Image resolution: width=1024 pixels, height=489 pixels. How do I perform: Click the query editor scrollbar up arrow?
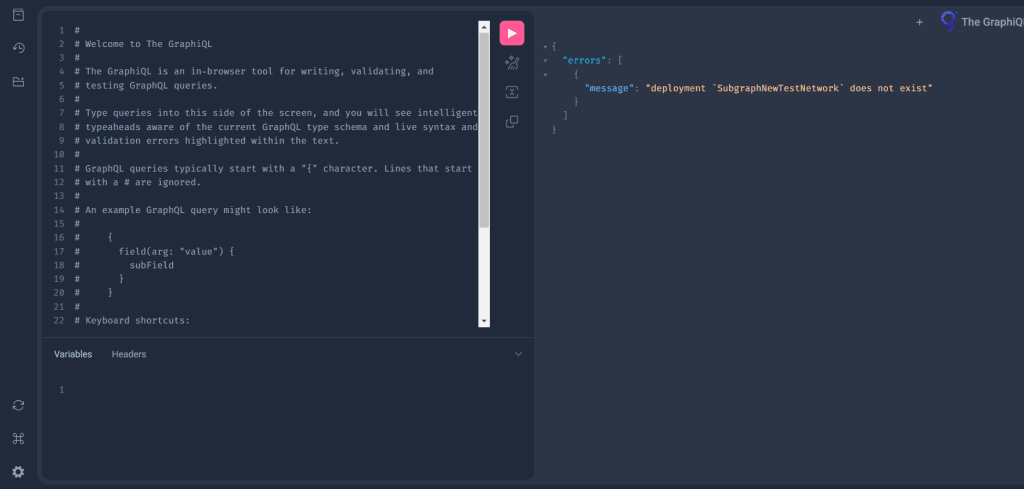(484, 27)
